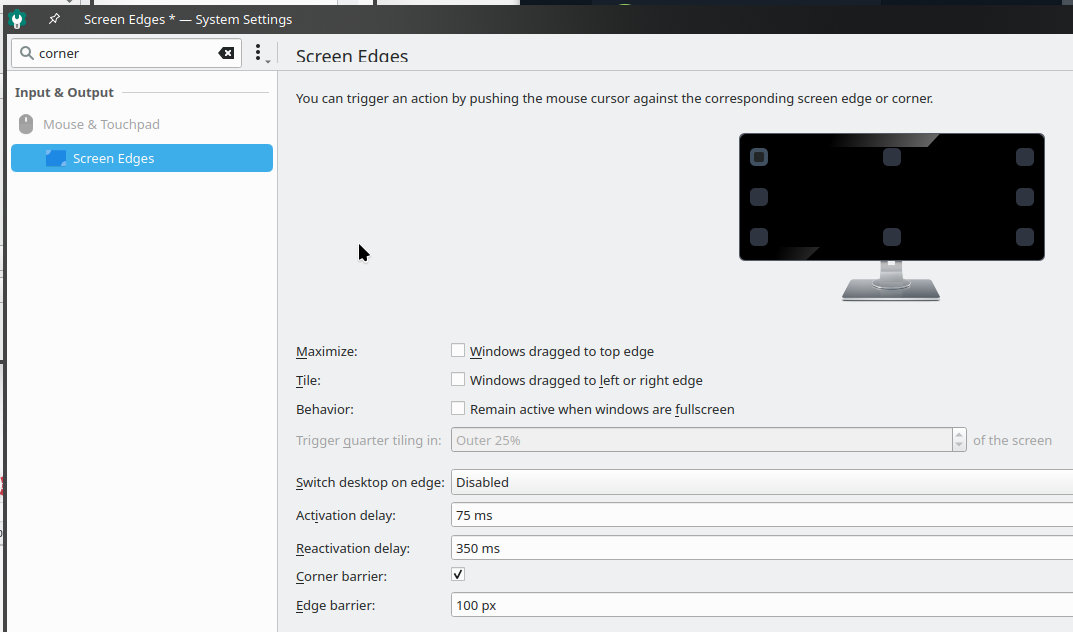The height and width of the screenshot is (632, 1073).
Task: Configure the bottom-right corner screen edge
Action: 1024,237
